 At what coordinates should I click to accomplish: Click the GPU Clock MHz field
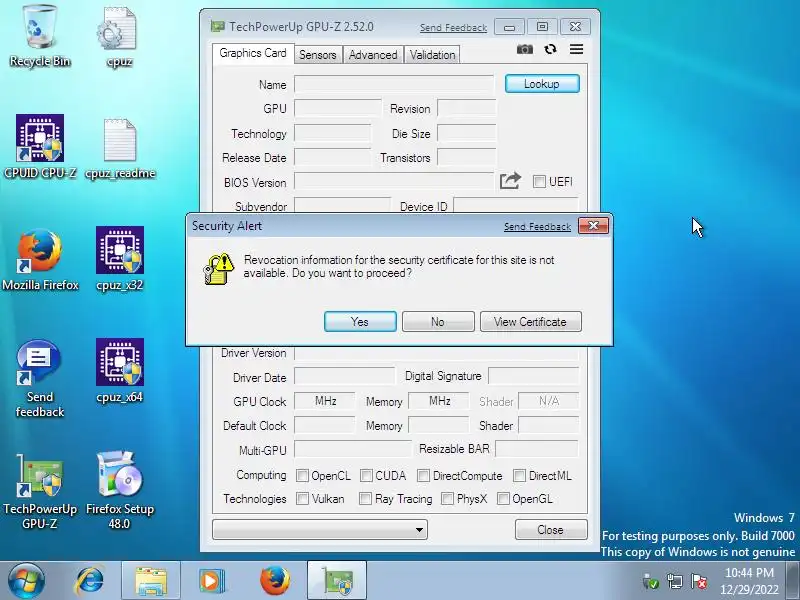tap(324, 401)
